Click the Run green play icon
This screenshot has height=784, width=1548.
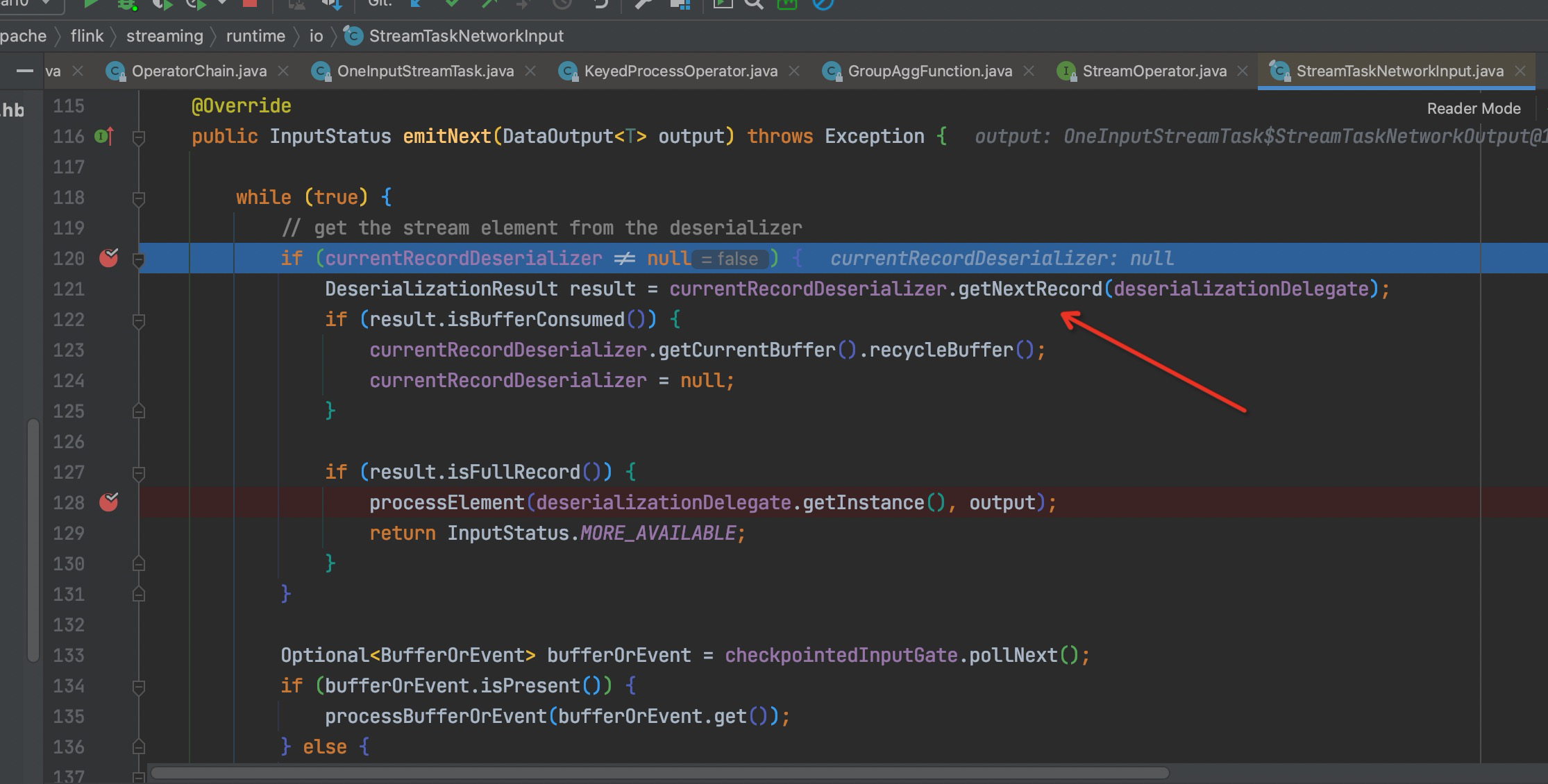pyautogui.click(x=91, y=3)
